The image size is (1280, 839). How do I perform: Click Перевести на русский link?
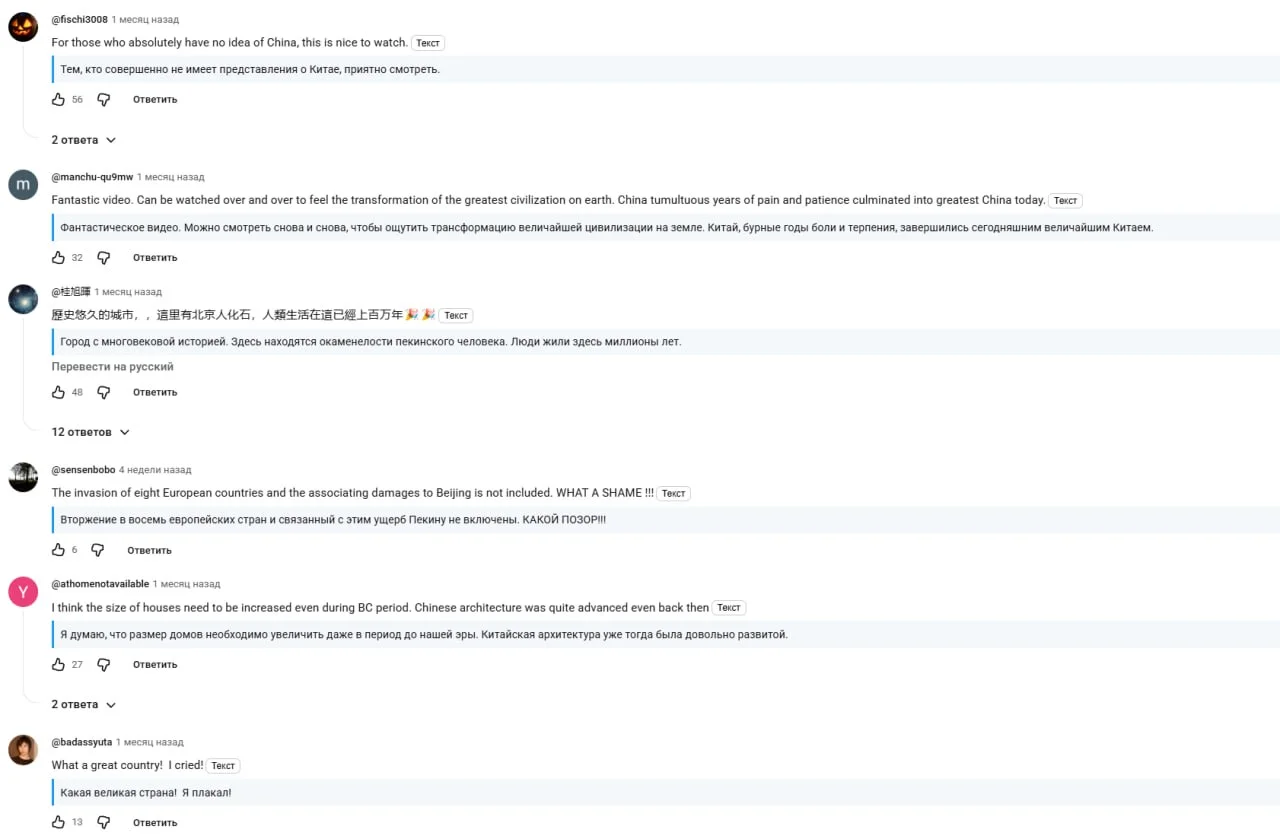tap(113, 367)
